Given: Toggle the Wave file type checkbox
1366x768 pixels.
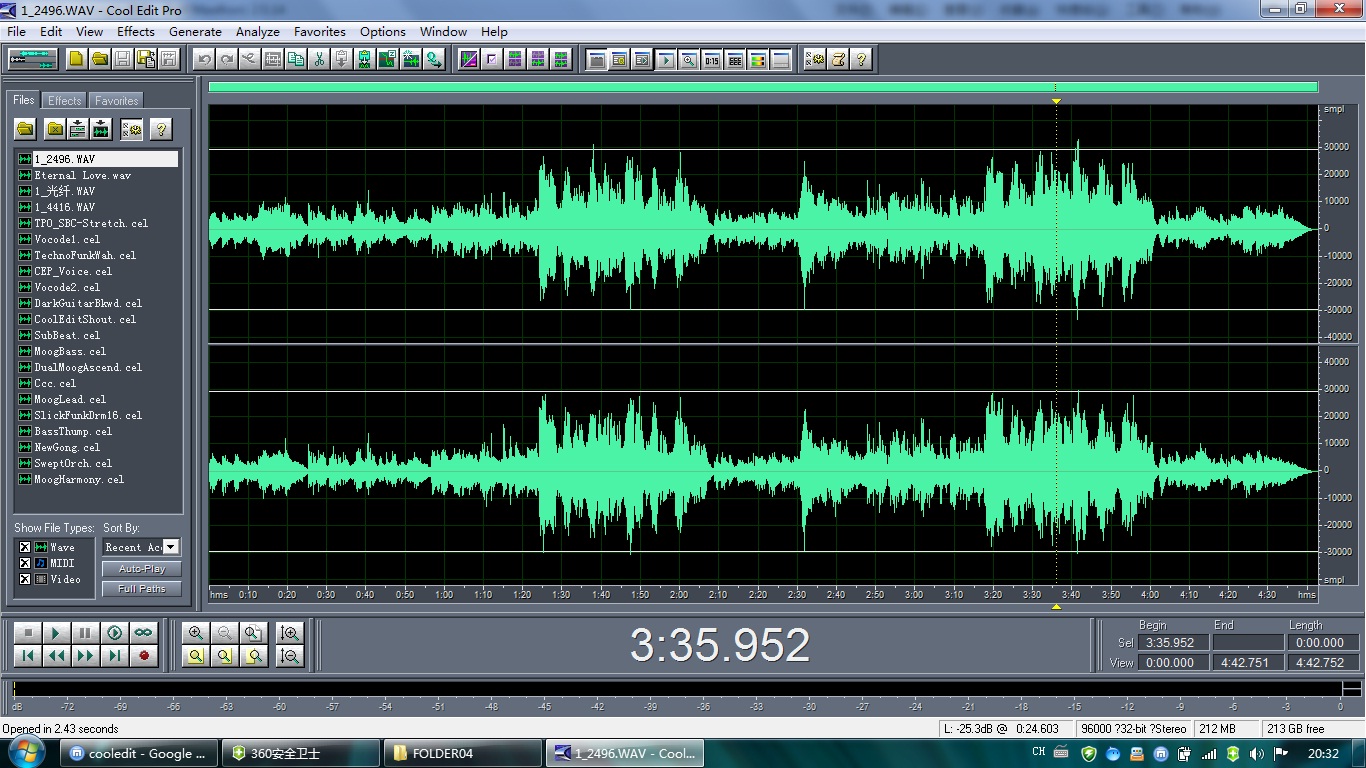Looking at the screenshot, I should 25,547.
